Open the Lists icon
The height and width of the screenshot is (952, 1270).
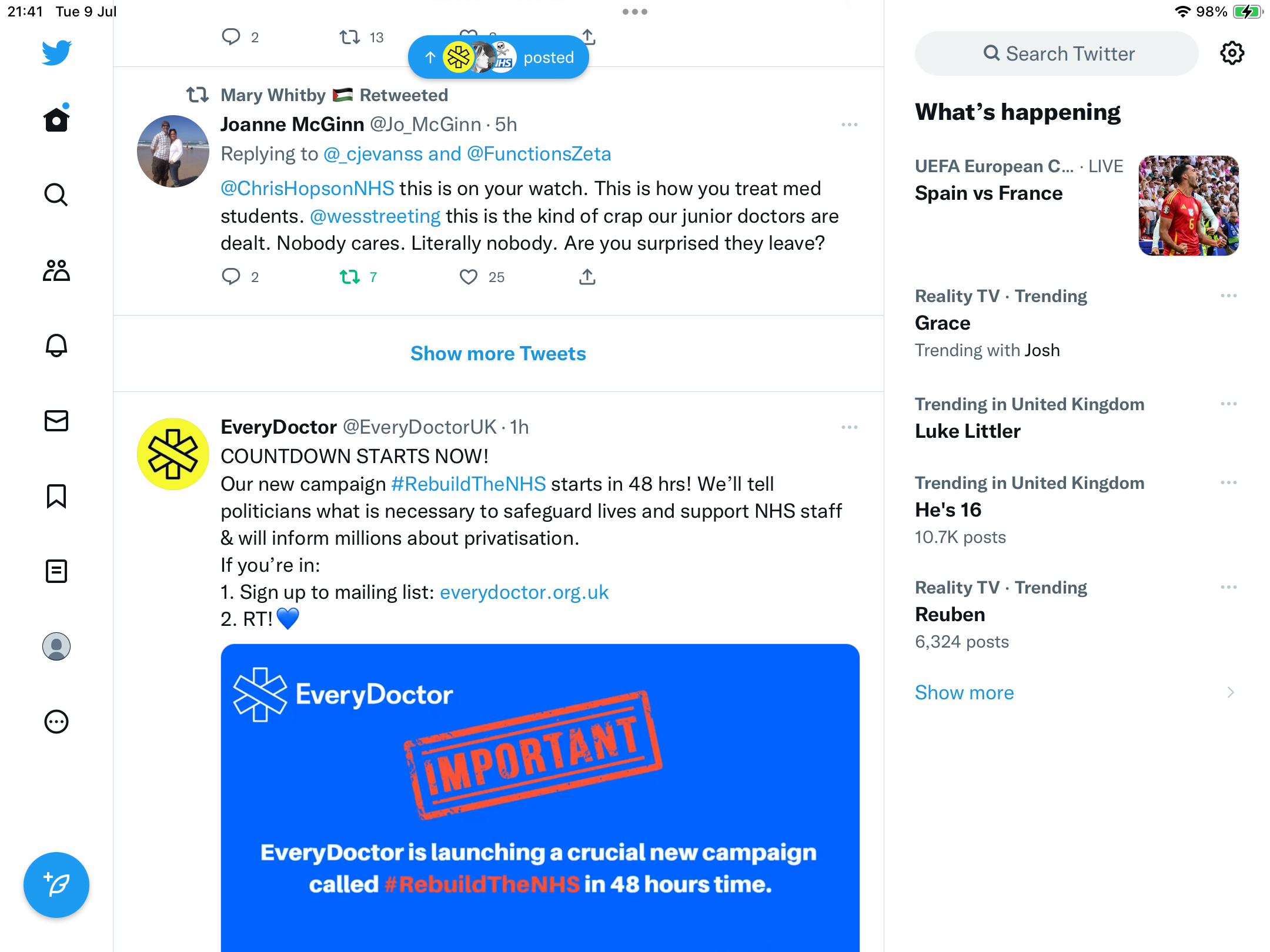click(x=56, y=571)
